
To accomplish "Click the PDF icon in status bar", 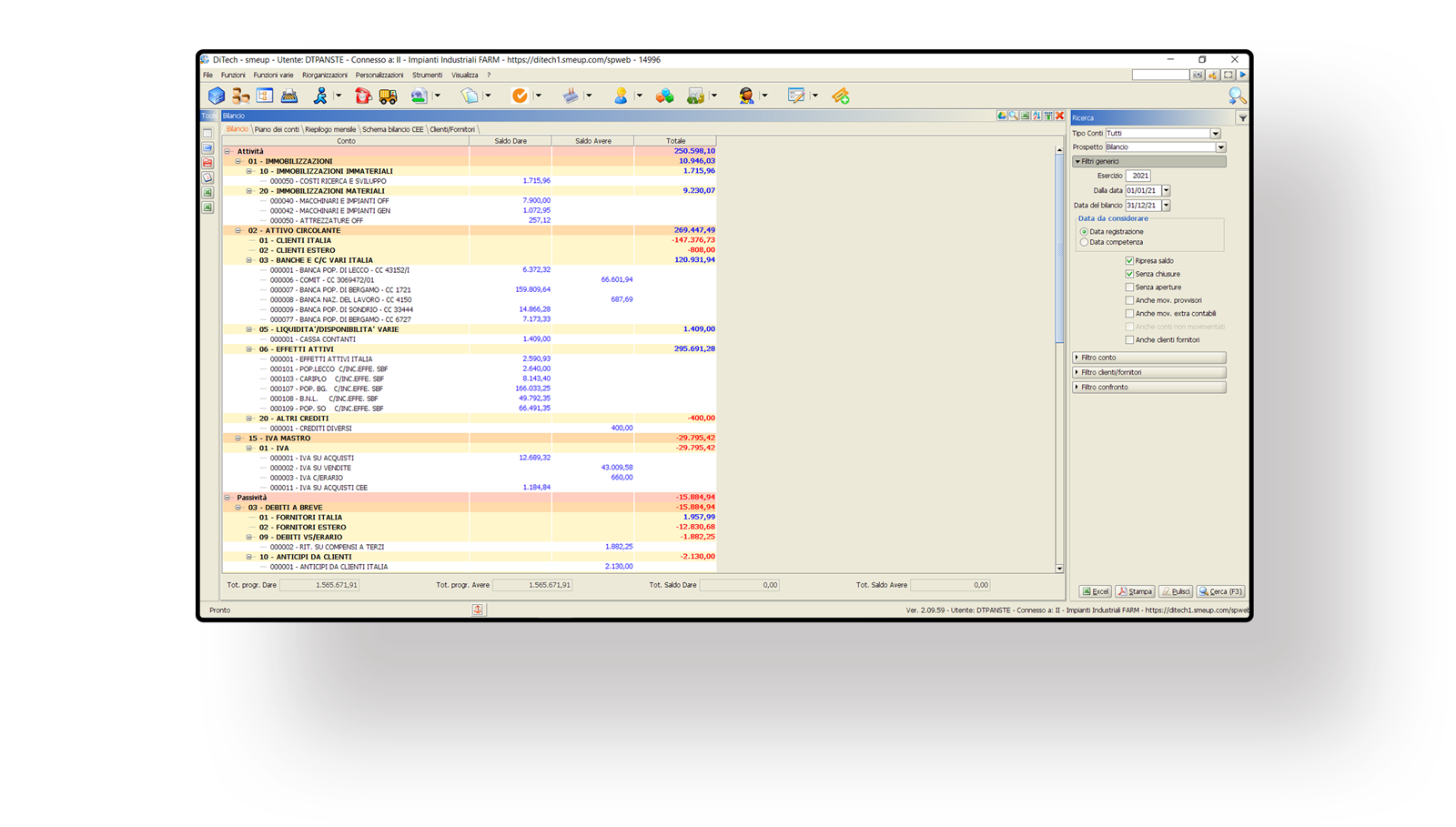I will click(478, 610).
